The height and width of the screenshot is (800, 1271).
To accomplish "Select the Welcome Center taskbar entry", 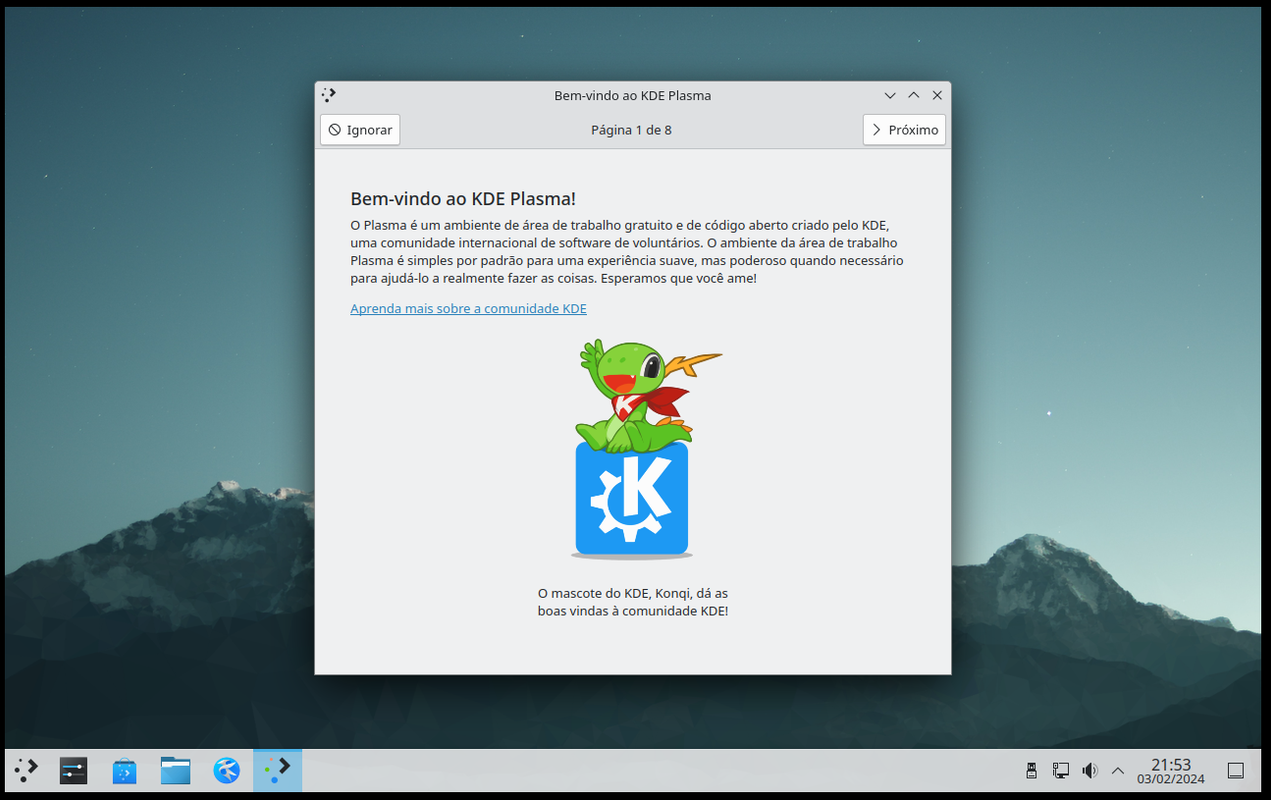I will click(x=277, y=770).
